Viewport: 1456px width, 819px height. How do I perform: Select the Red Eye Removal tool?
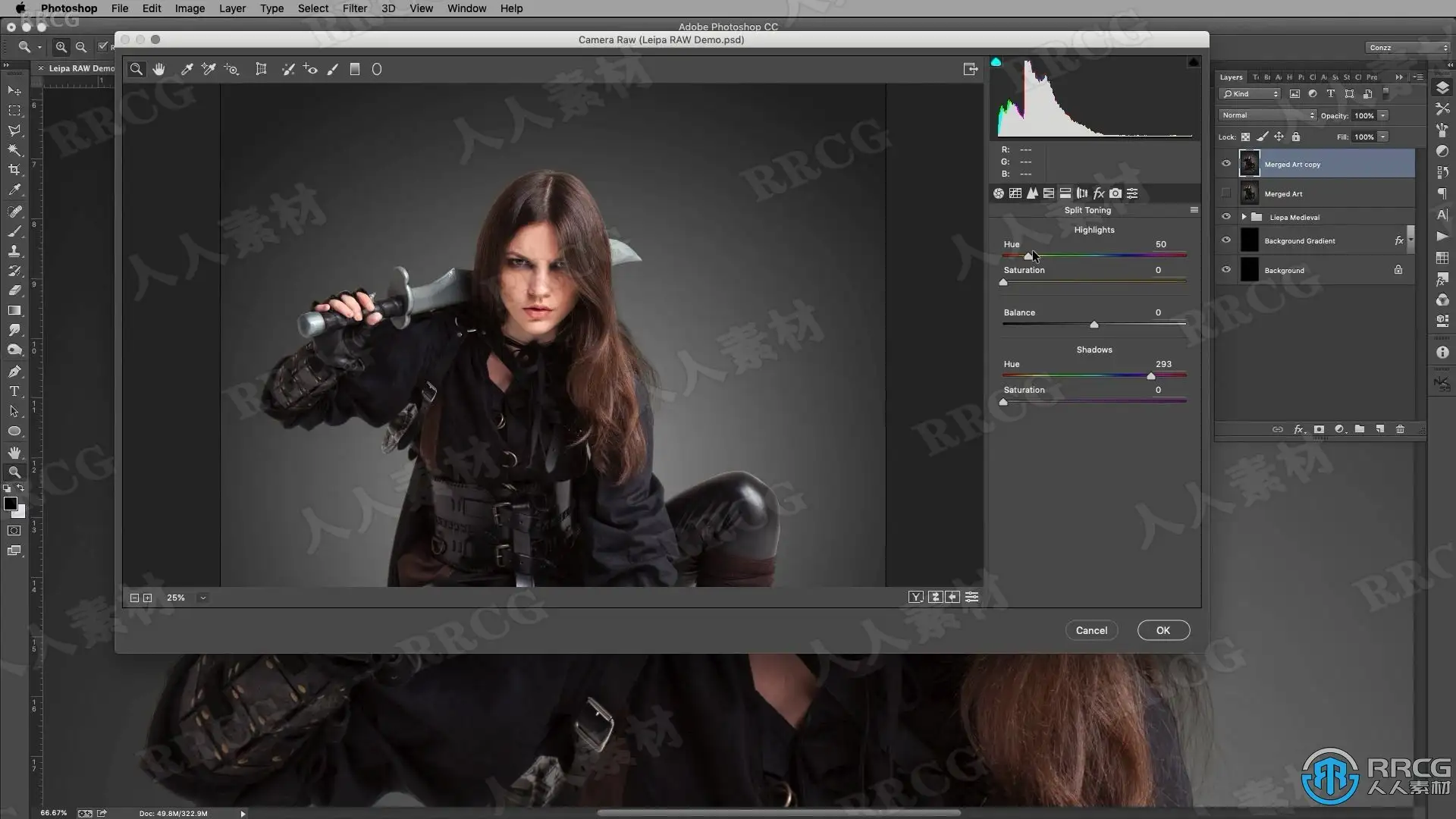pyautogui.click(x=310, y=69)
